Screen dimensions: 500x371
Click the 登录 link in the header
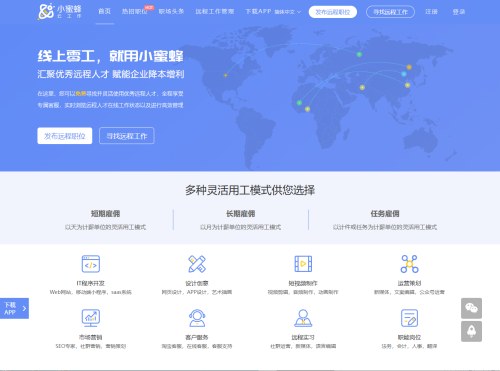click(x=459, y=12)
